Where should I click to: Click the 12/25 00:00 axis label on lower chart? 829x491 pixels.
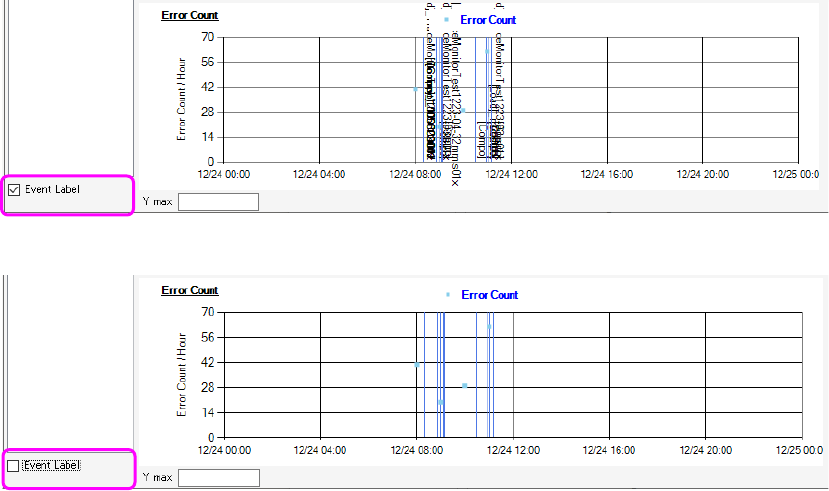click(x=800, y=451)
